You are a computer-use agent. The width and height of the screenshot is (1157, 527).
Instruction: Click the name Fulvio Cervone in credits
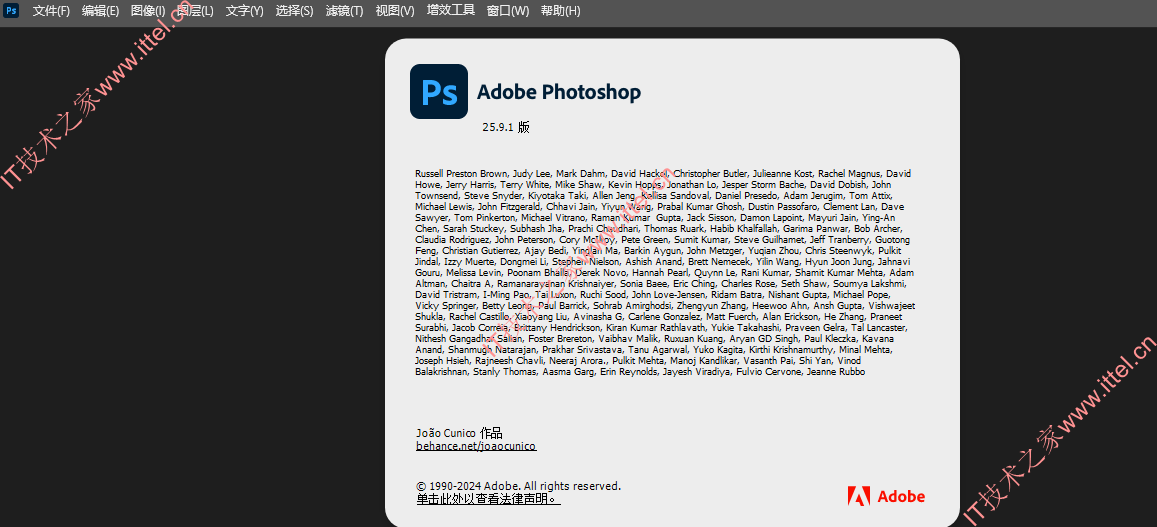(x=767, y=372)
